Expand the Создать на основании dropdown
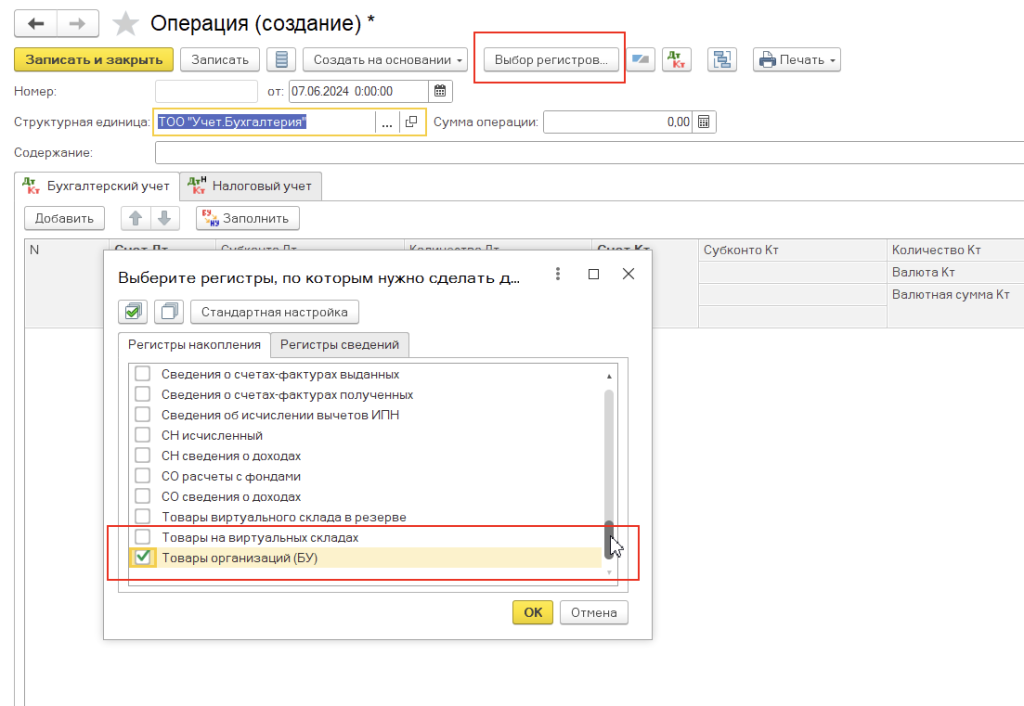Viewport: 1024px width, 706px height. coord(385,60)
